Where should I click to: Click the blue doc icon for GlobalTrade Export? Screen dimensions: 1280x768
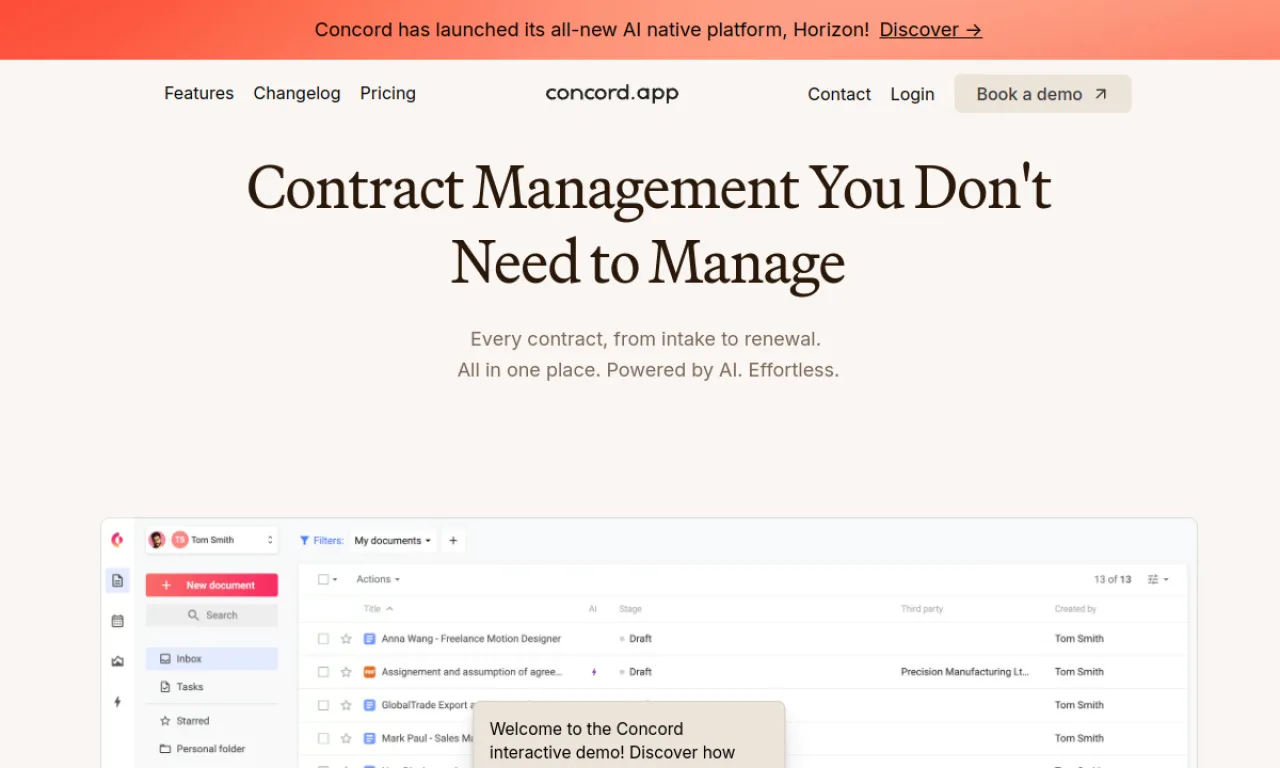click(369, 705)
